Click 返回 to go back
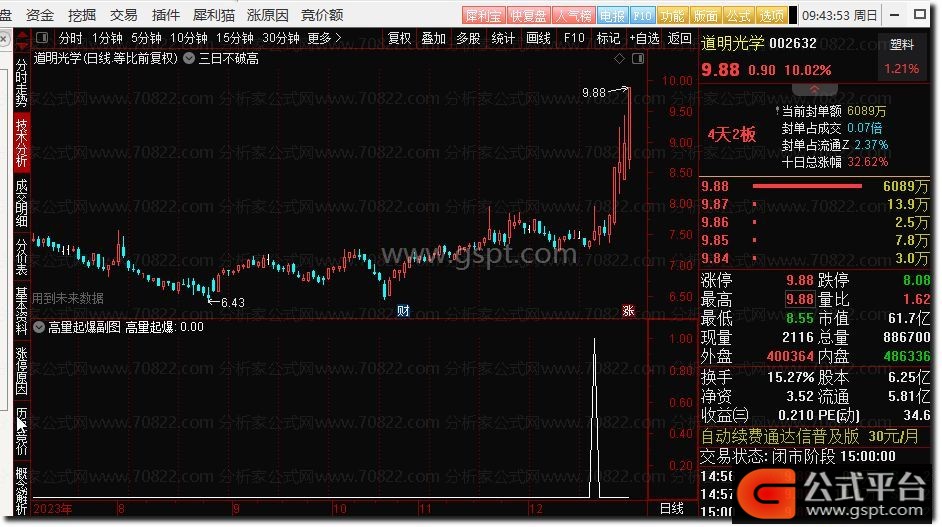Image resolution: width=942 pixels, height=527 pixels. pos(679,38)
